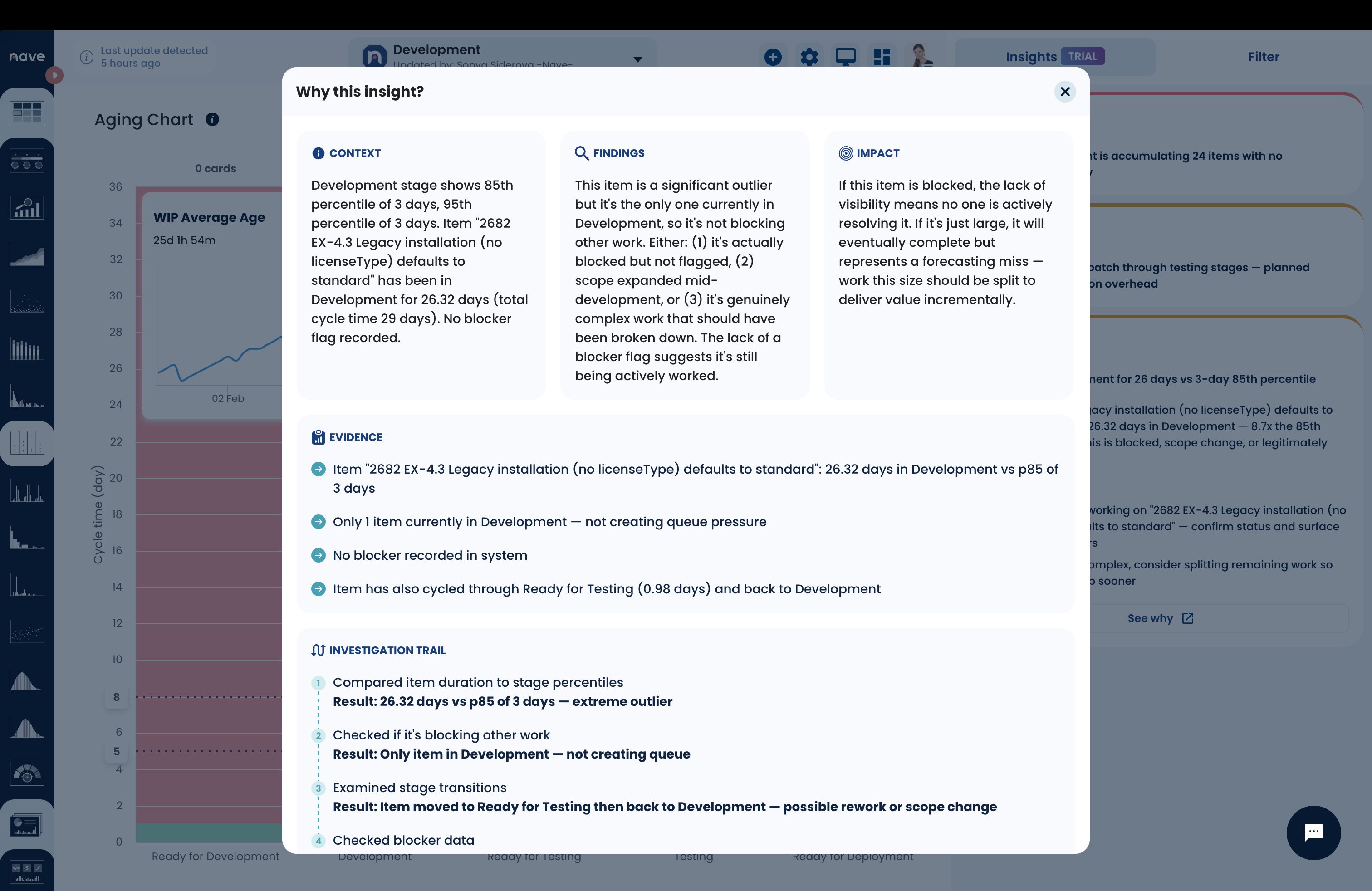Open the scatterplot with dashed trend line icon

pos(27,632)
